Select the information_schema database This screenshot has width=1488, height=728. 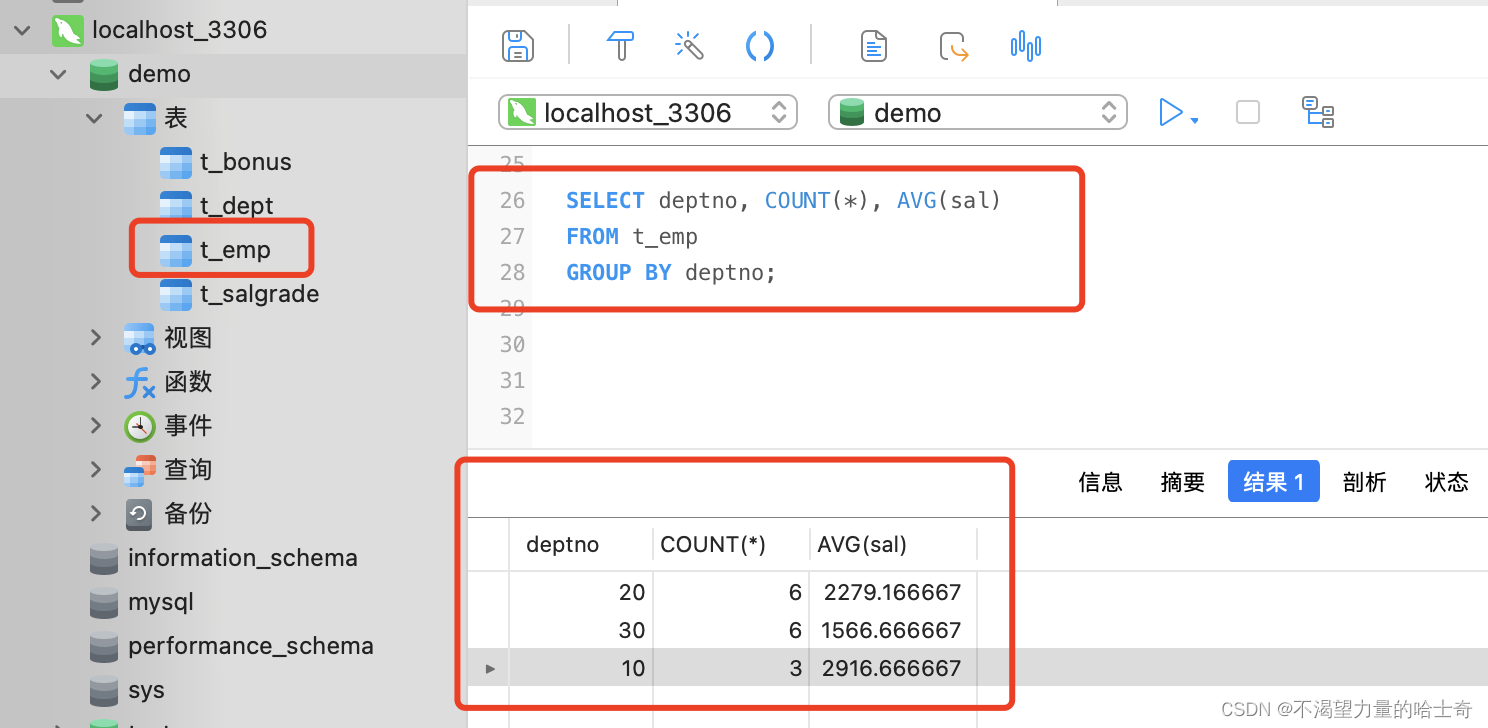[x=242, y=558]
